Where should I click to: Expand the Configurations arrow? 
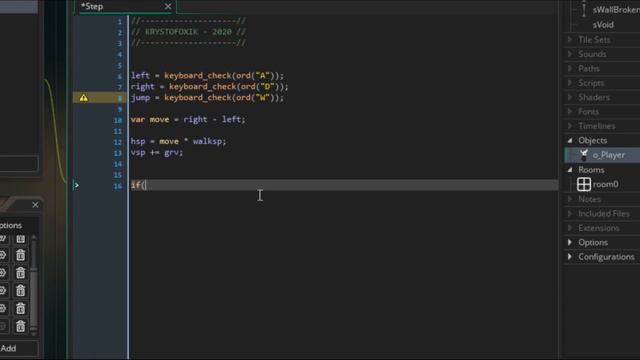570,257
